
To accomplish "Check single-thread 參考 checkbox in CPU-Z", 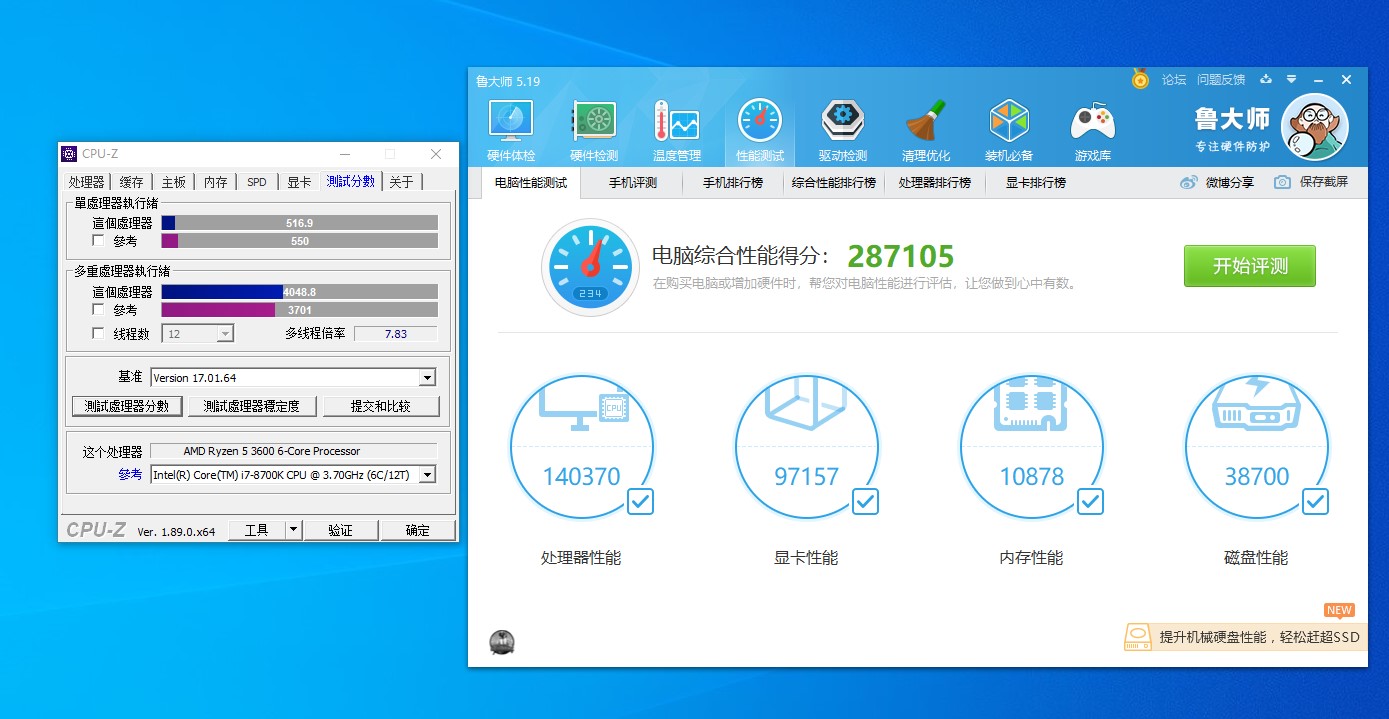I will point(98,241).
